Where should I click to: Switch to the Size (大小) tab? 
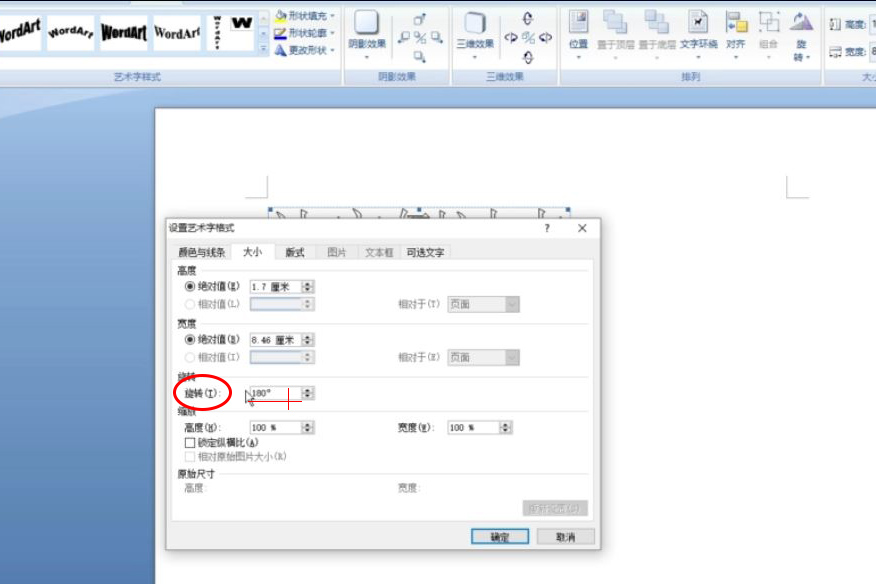[x=253, y=251]
